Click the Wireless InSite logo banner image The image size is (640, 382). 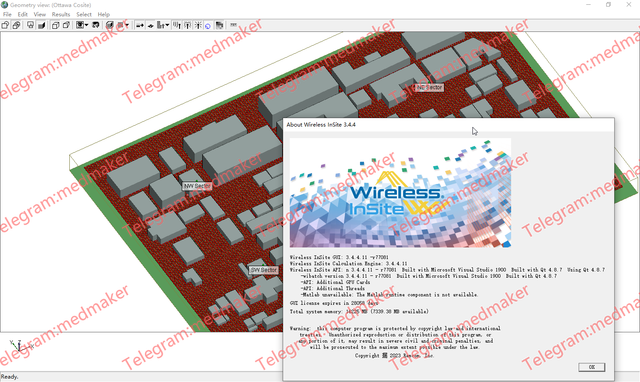[400, 193]
